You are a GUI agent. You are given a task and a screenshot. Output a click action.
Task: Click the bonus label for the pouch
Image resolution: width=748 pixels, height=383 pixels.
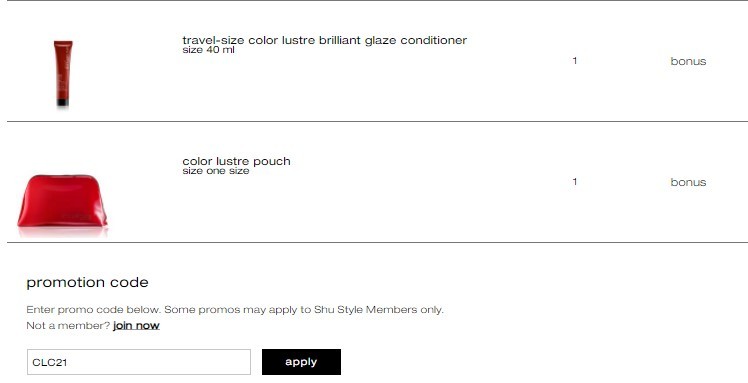click(x=688, y=182)
